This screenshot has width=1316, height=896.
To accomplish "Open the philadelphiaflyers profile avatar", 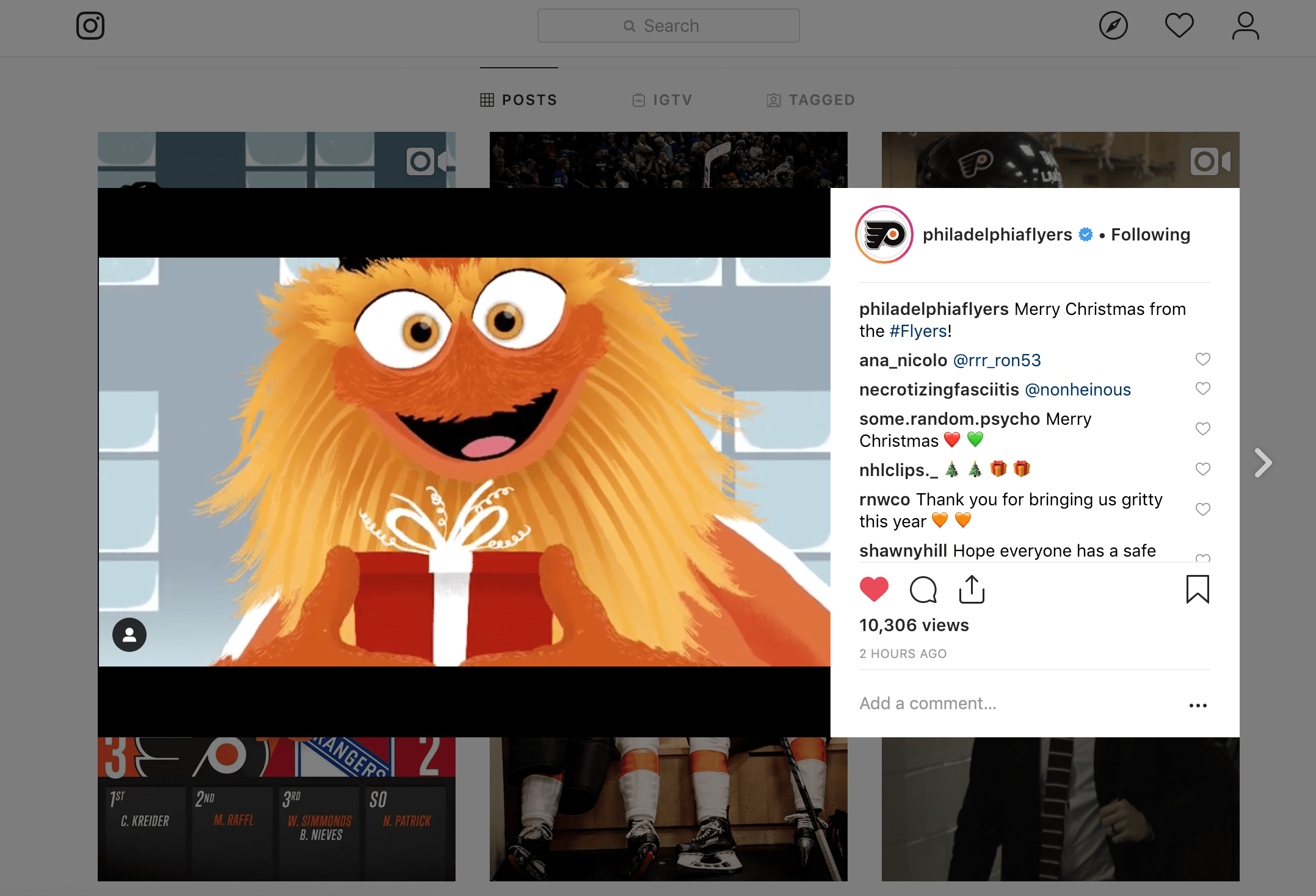I will pos(884,234).
